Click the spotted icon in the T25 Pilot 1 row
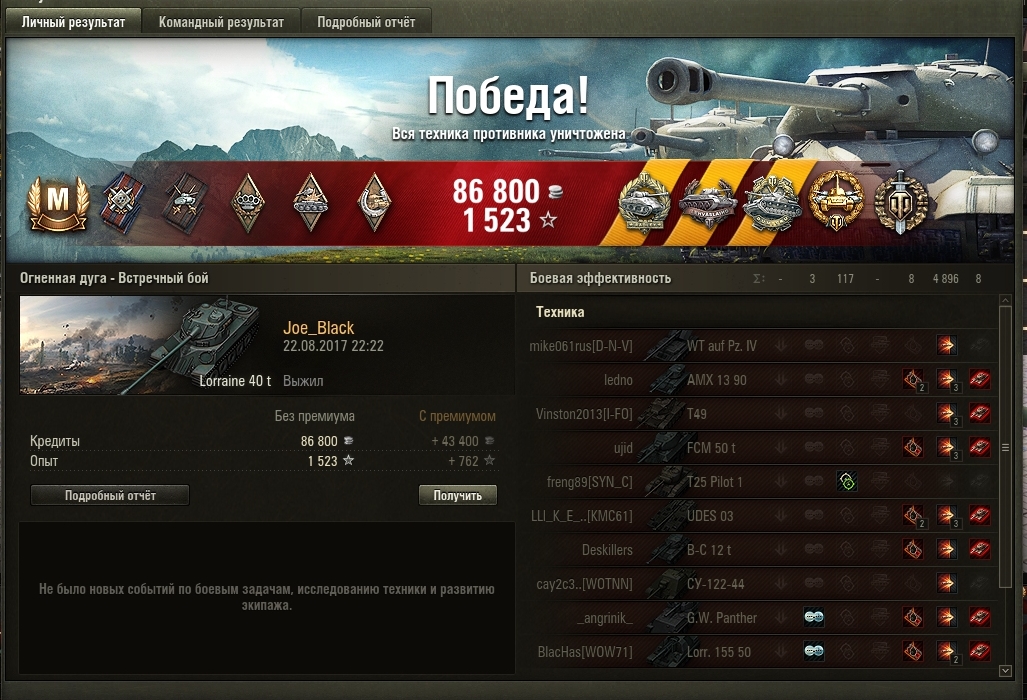Image resolution: width=1027 pixels, height=700 pixels. click(x=847, y=482)
